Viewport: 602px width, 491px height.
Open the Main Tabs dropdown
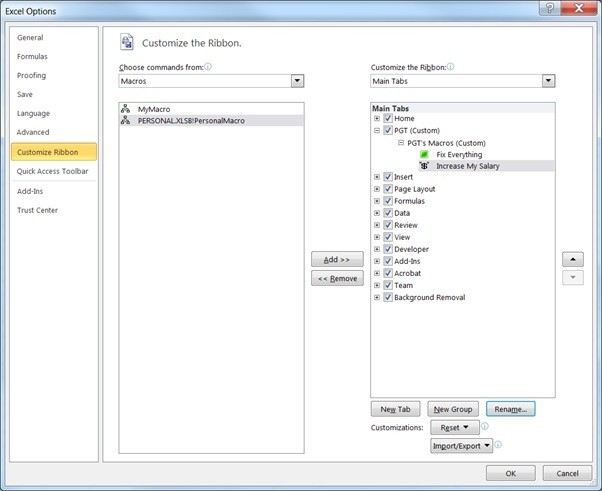point(548,81)
